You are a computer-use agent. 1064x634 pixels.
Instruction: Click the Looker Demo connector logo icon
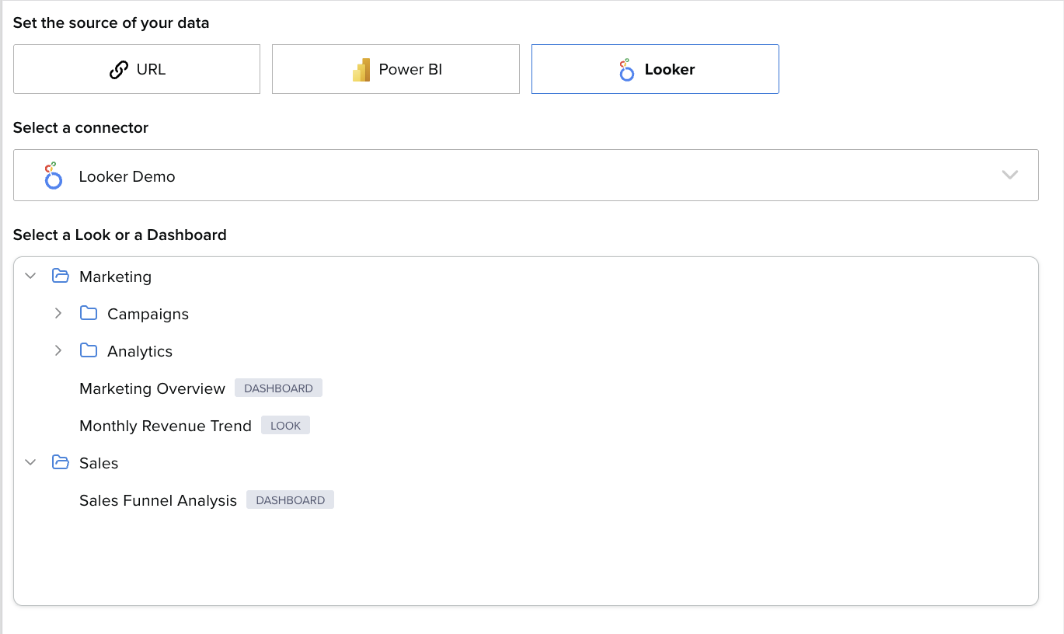click(x=53, y=176)
